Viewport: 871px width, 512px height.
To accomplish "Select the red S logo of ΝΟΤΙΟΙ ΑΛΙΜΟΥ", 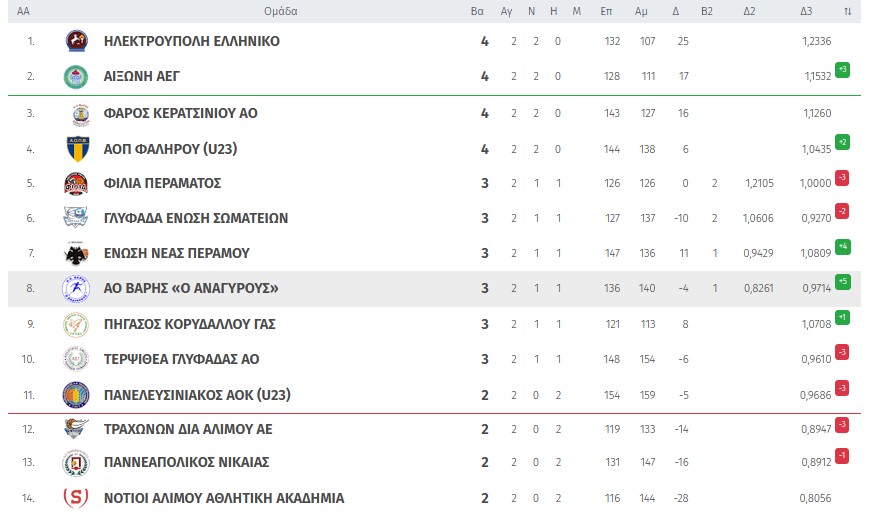I will point(76,498).
